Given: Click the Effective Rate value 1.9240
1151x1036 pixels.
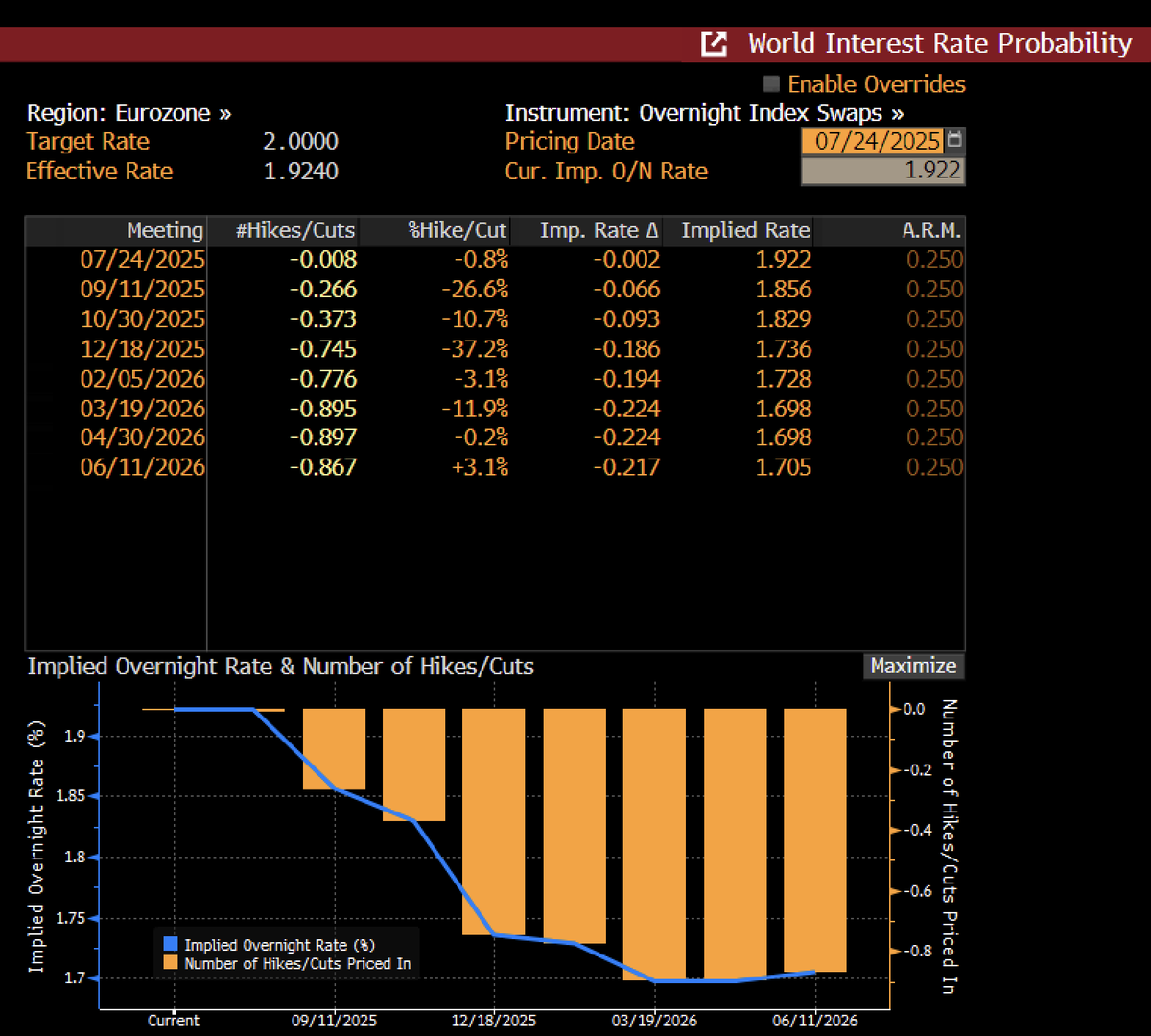Looking at the screenshot, I should pos(300,171).
